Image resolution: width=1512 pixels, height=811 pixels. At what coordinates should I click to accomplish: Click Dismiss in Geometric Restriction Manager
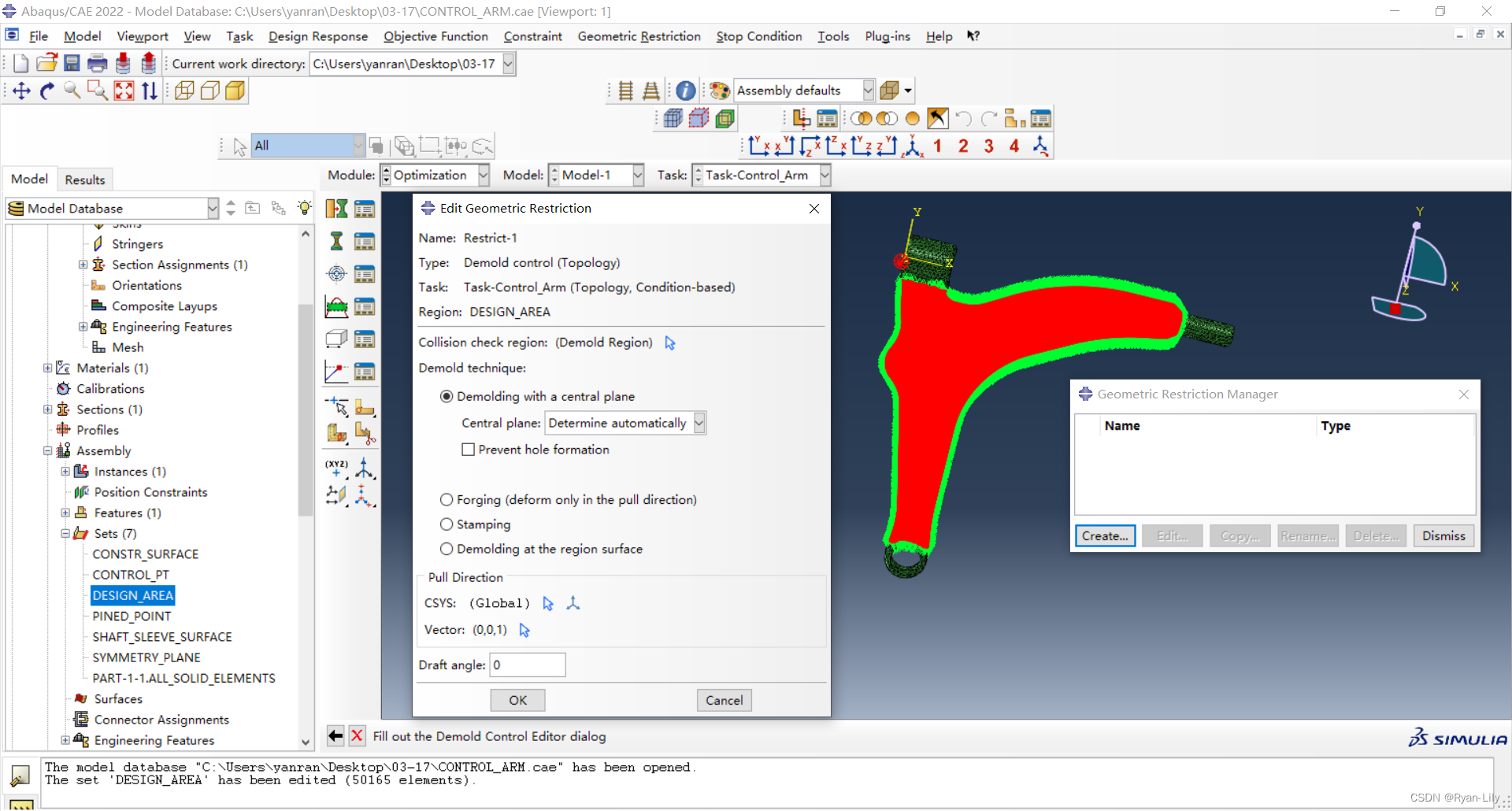pyautogui.click(x=1443, y=536)
